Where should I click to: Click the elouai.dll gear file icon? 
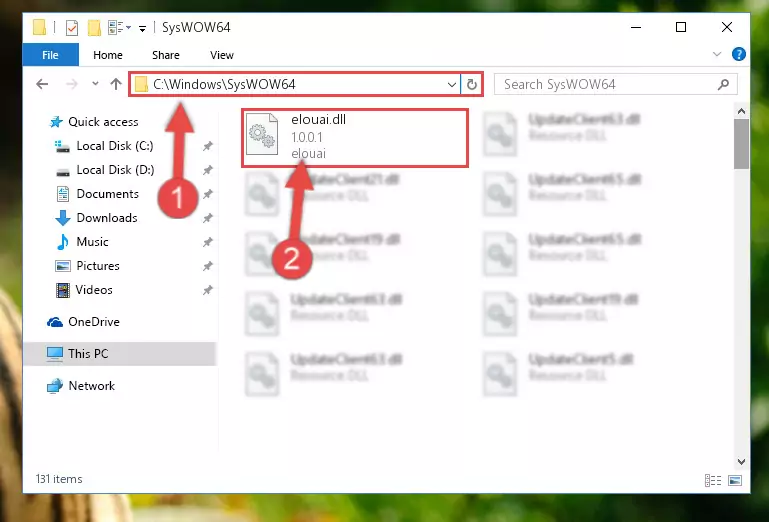262,134
